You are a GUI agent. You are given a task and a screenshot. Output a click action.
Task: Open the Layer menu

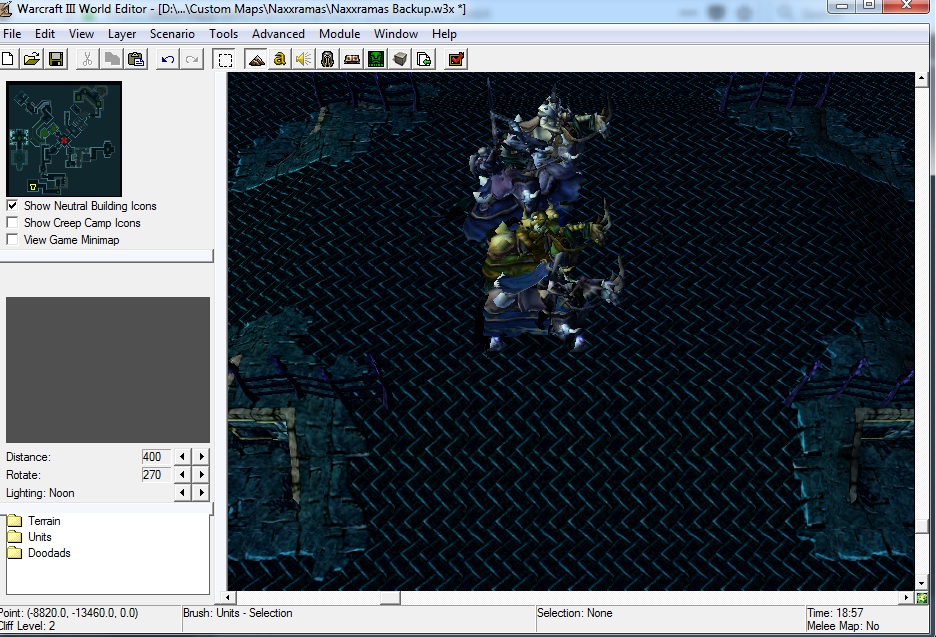tap(122, 34)
